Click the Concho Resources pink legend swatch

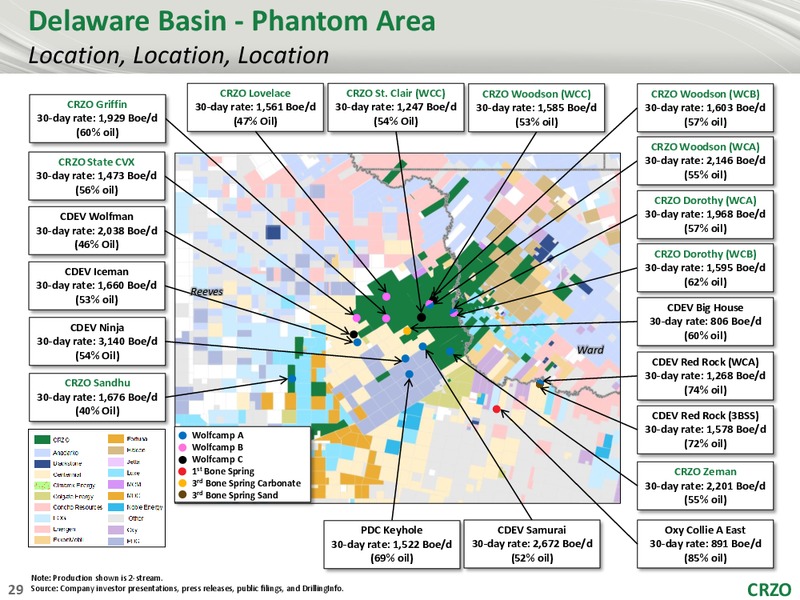tap(42, 507)
